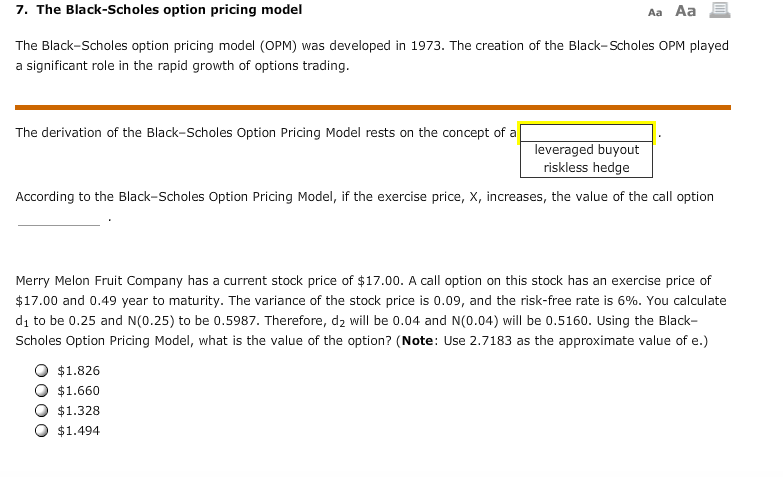Click the sentence starting "The derivation of"

tap(266, 133)
